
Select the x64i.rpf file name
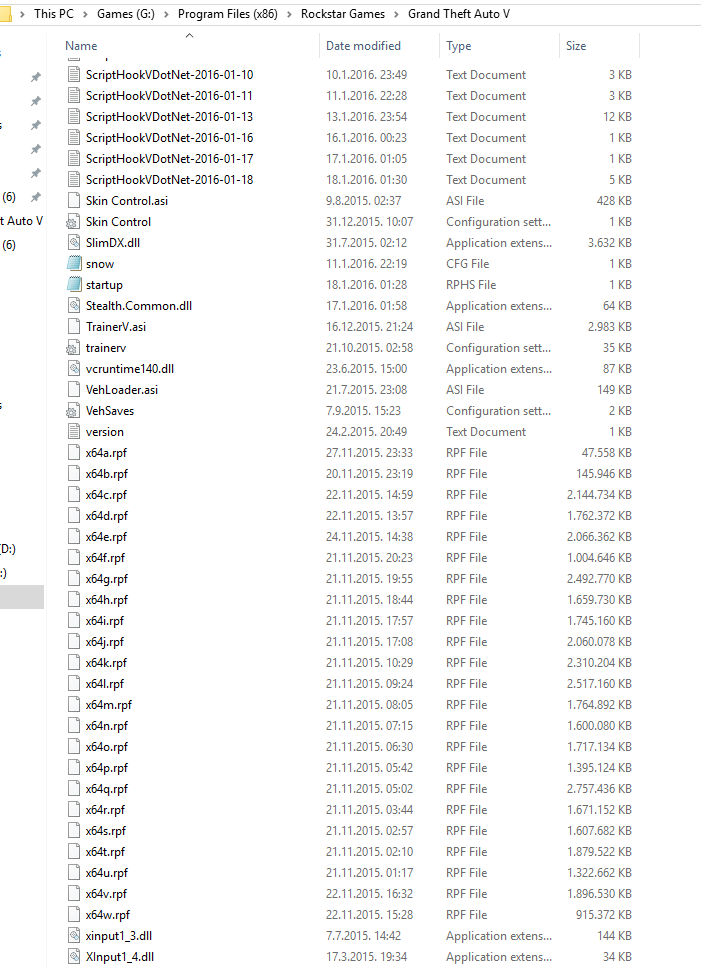point(105,621)
